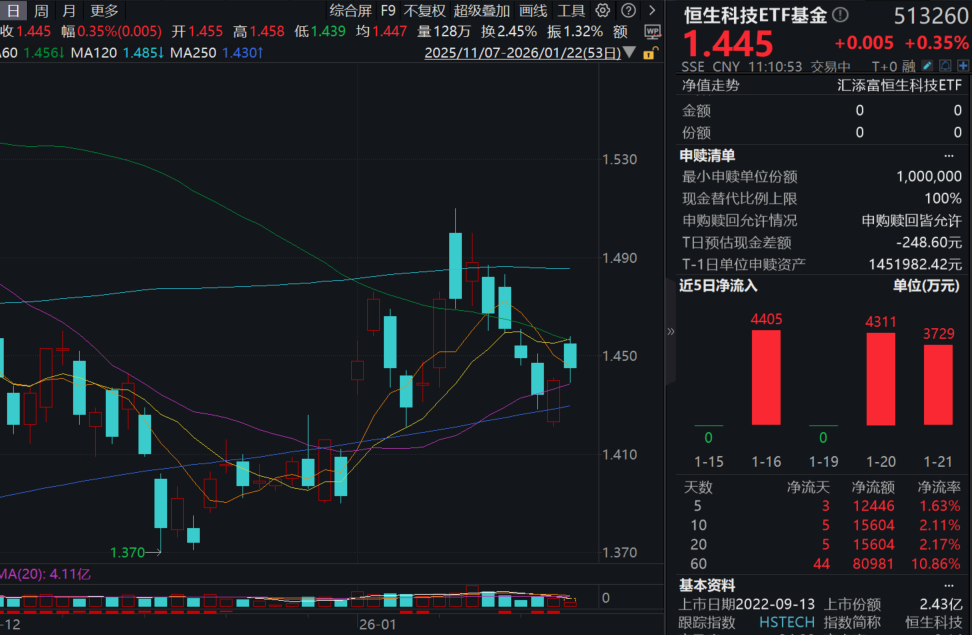Click the 60-day net inflow amount 80981
This screenshot has height=635, width=972.
tap(873, 564)
